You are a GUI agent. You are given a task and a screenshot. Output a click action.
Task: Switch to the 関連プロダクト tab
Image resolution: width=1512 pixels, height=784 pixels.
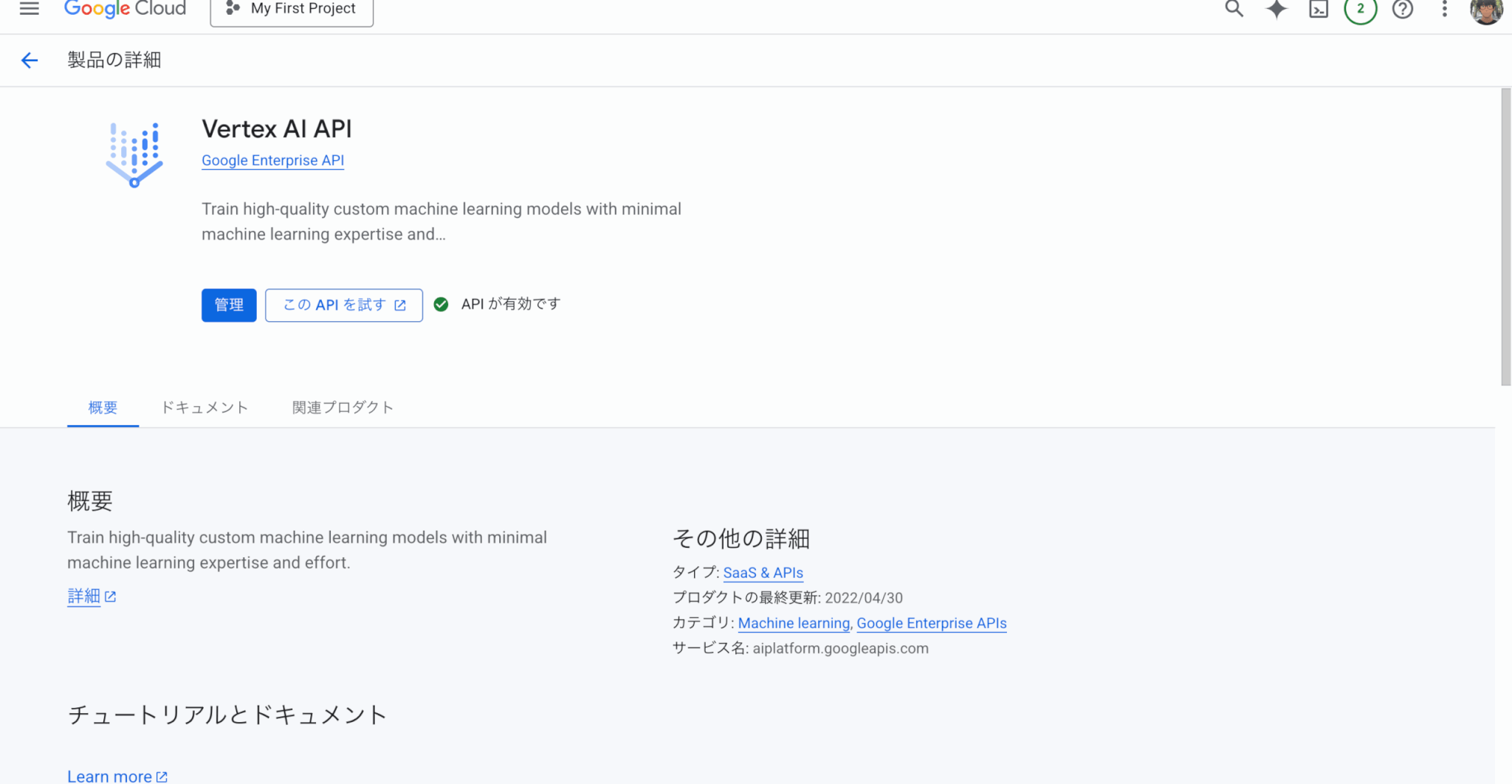[343, 408]
